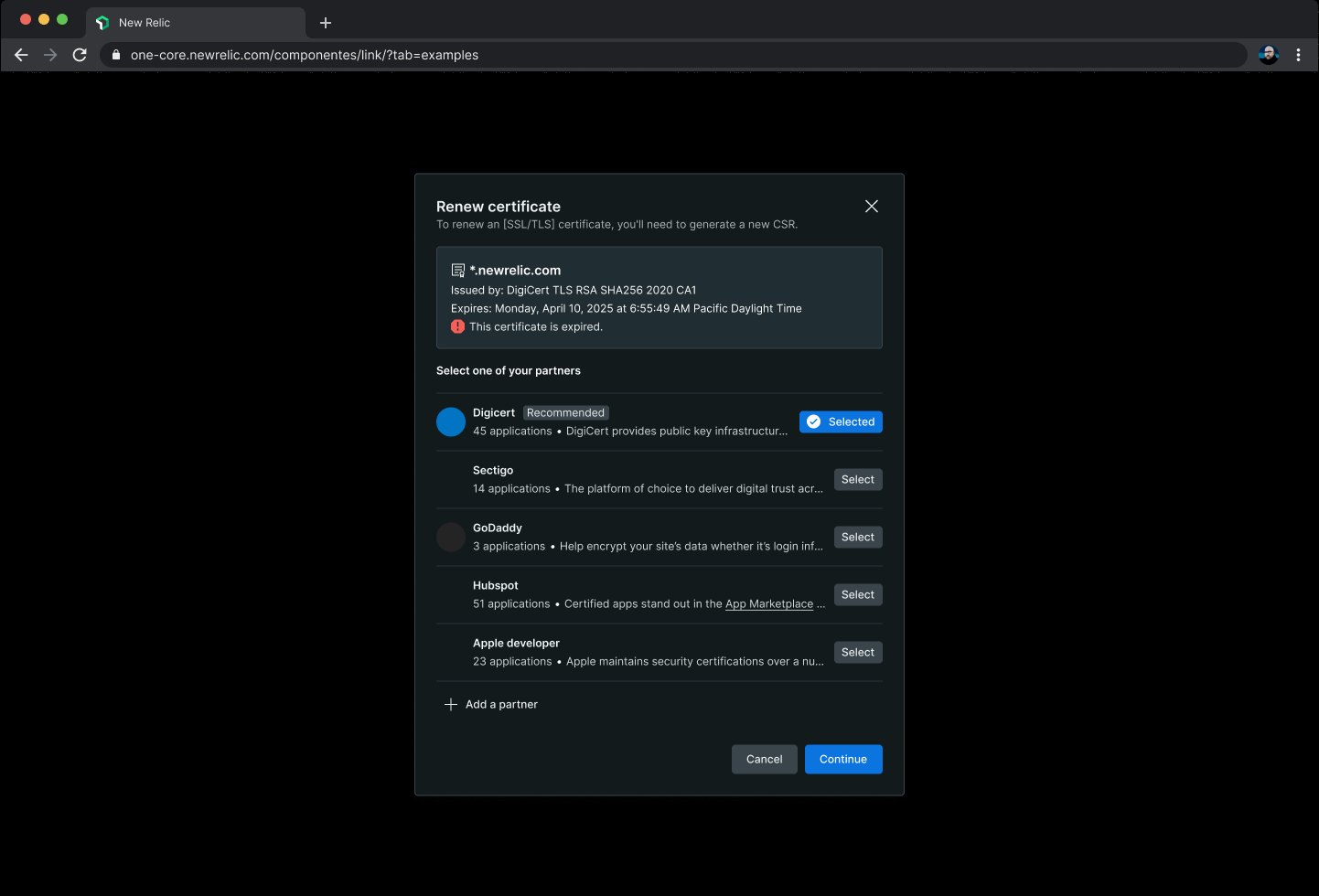
Task: Click the plus icon for Add a partner
Action: pos(451,704)
